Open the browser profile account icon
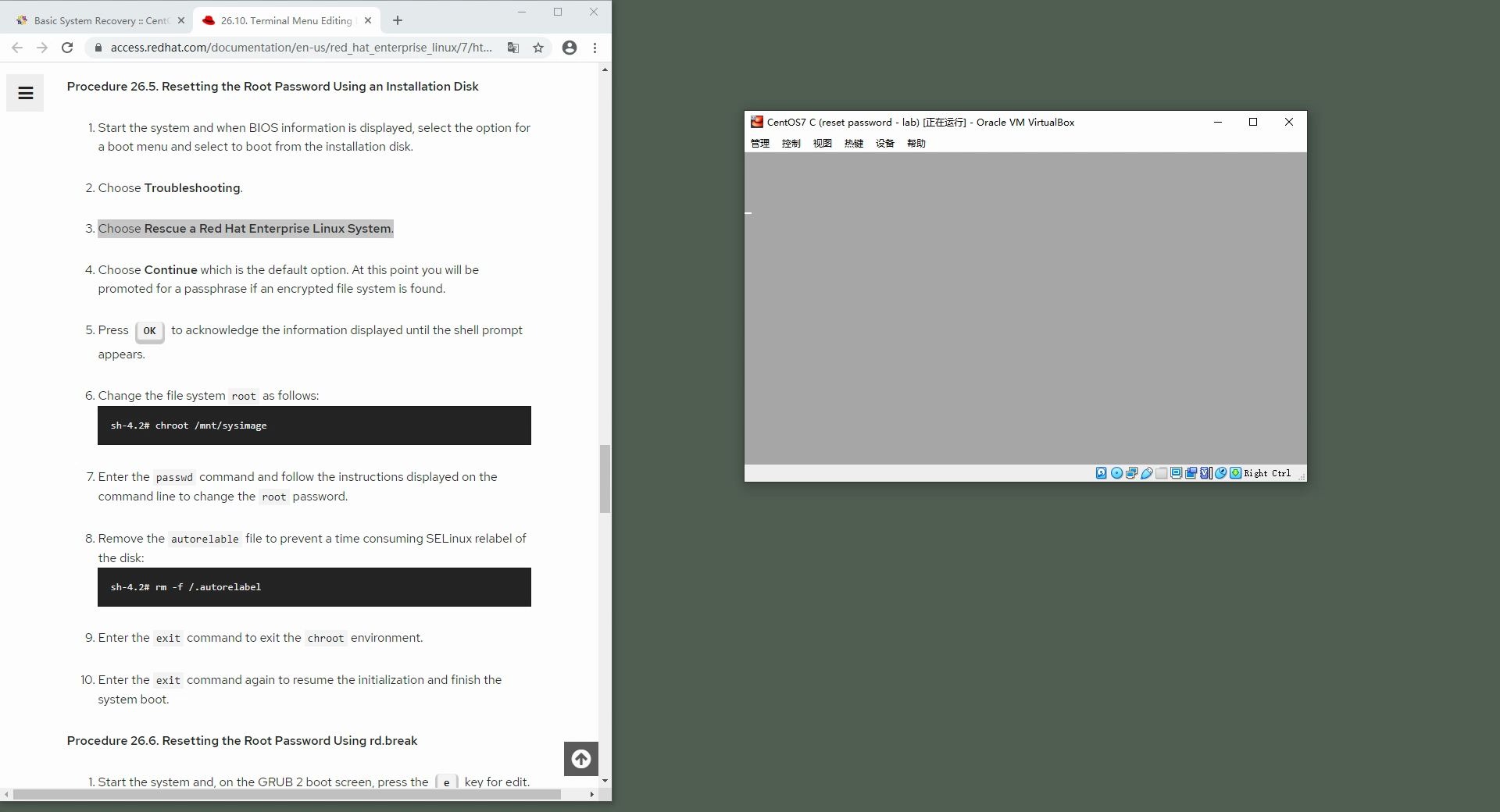 click(x=570, y=48)
